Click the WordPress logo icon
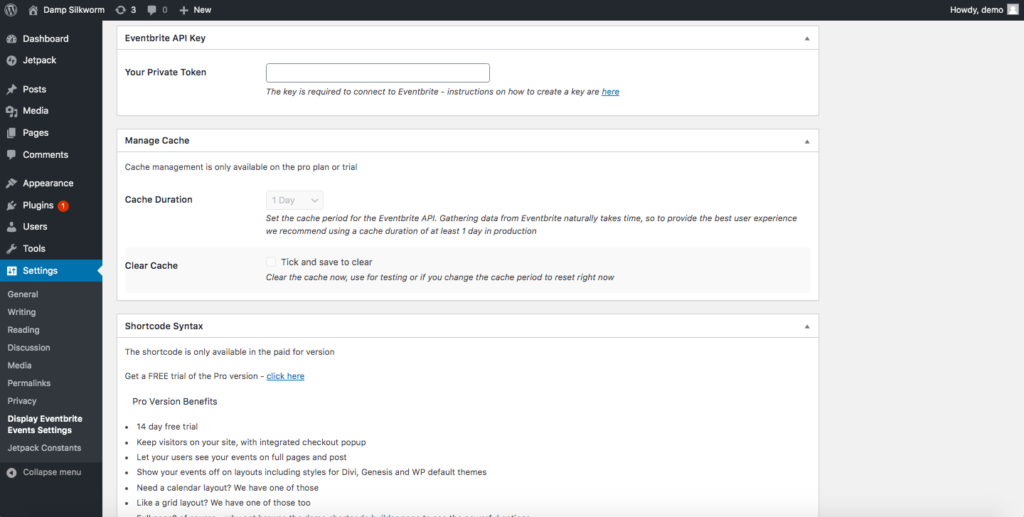Image resolution: width=1024 pixels, height=517 pixels. [x=10, y=10]
